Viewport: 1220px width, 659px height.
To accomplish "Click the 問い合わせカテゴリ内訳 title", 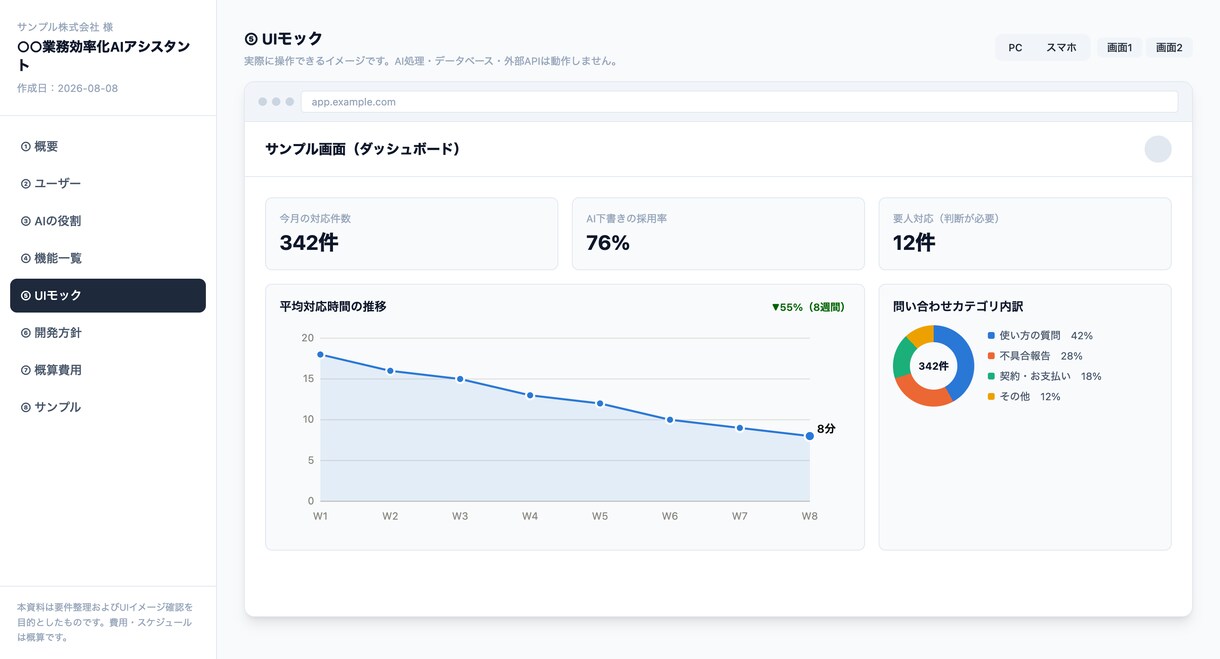I will [x=958, y=307].
